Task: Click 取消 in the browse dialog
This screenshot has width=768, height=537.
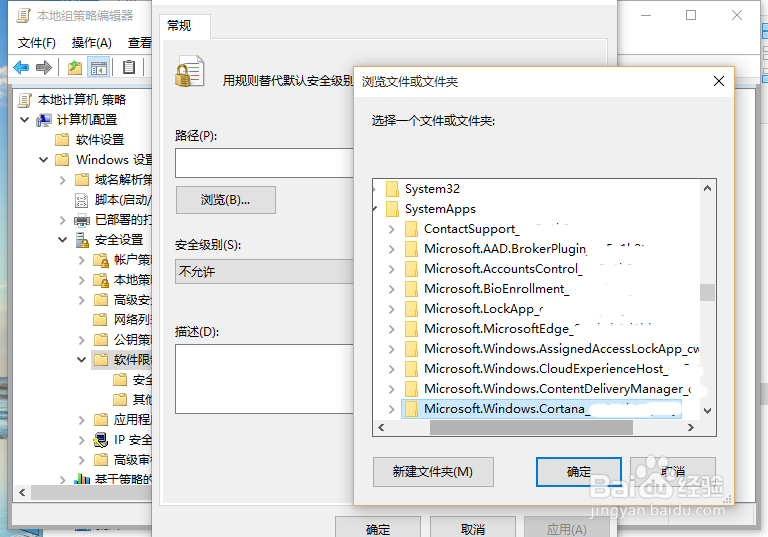Action: [x=673, y=472]
